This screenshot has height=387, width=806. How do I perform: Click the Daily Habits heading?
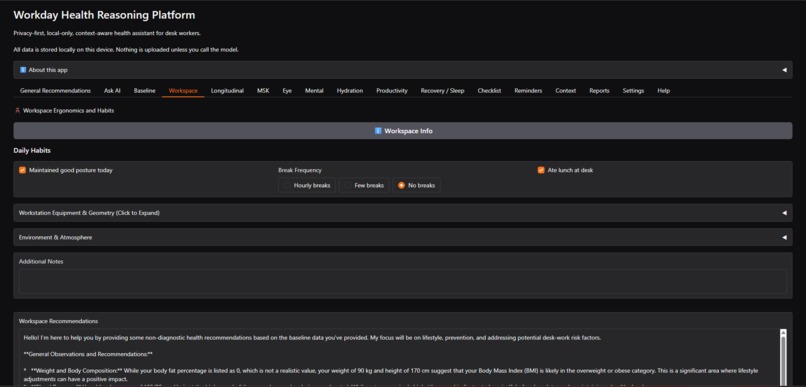click(32, 151)
